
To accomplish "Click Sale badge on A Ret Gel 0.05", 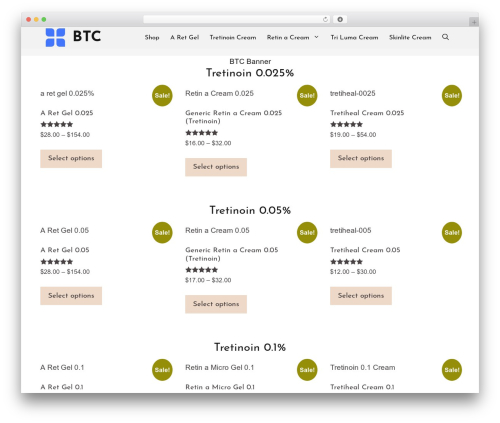I will click(162, 233).
